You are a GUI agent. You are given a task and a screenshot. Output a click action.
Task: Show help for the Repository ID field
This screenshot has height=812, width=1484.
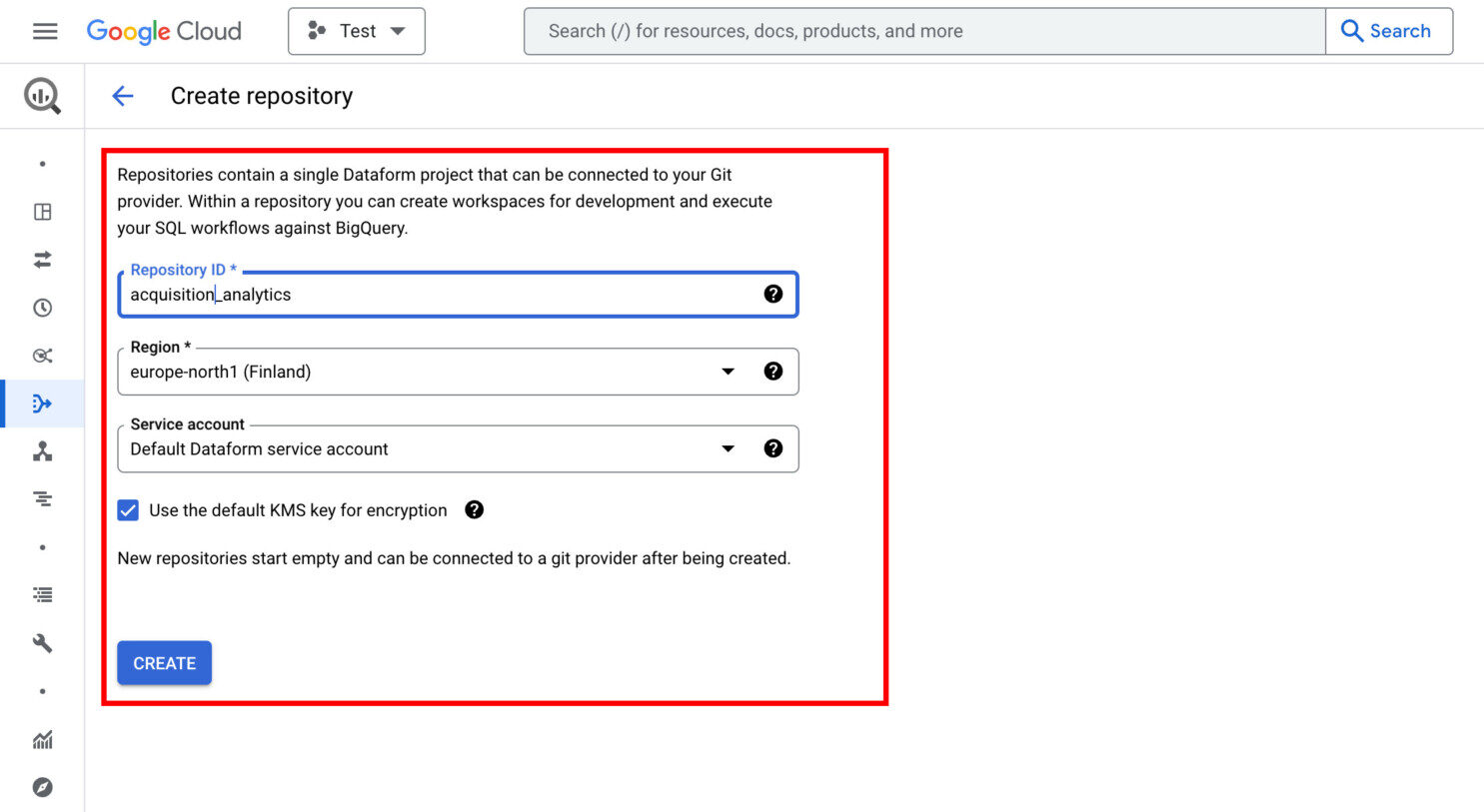tap(772, 294)
